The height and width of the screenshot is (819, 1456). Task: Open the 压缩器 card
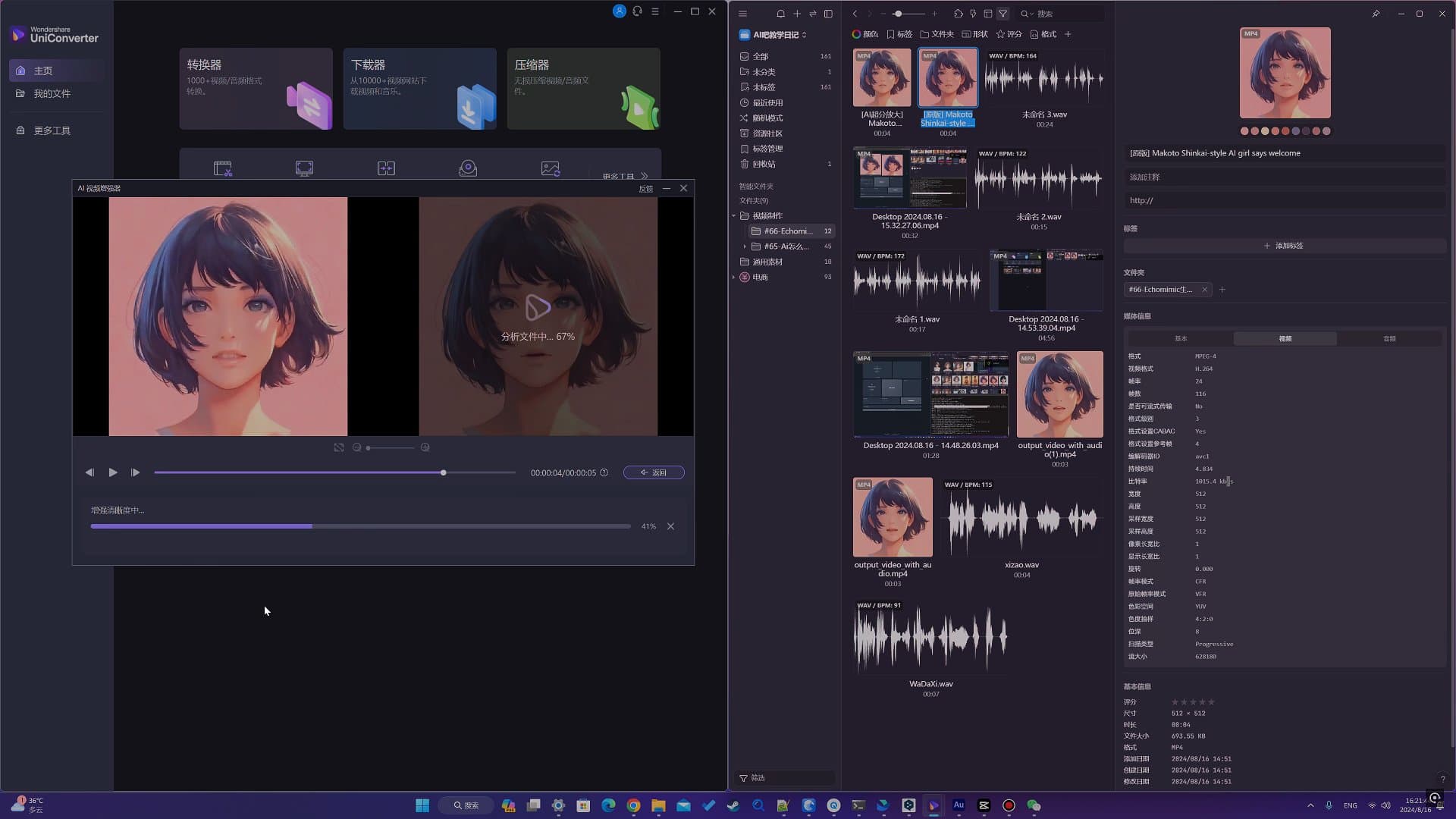pos(583,89)
